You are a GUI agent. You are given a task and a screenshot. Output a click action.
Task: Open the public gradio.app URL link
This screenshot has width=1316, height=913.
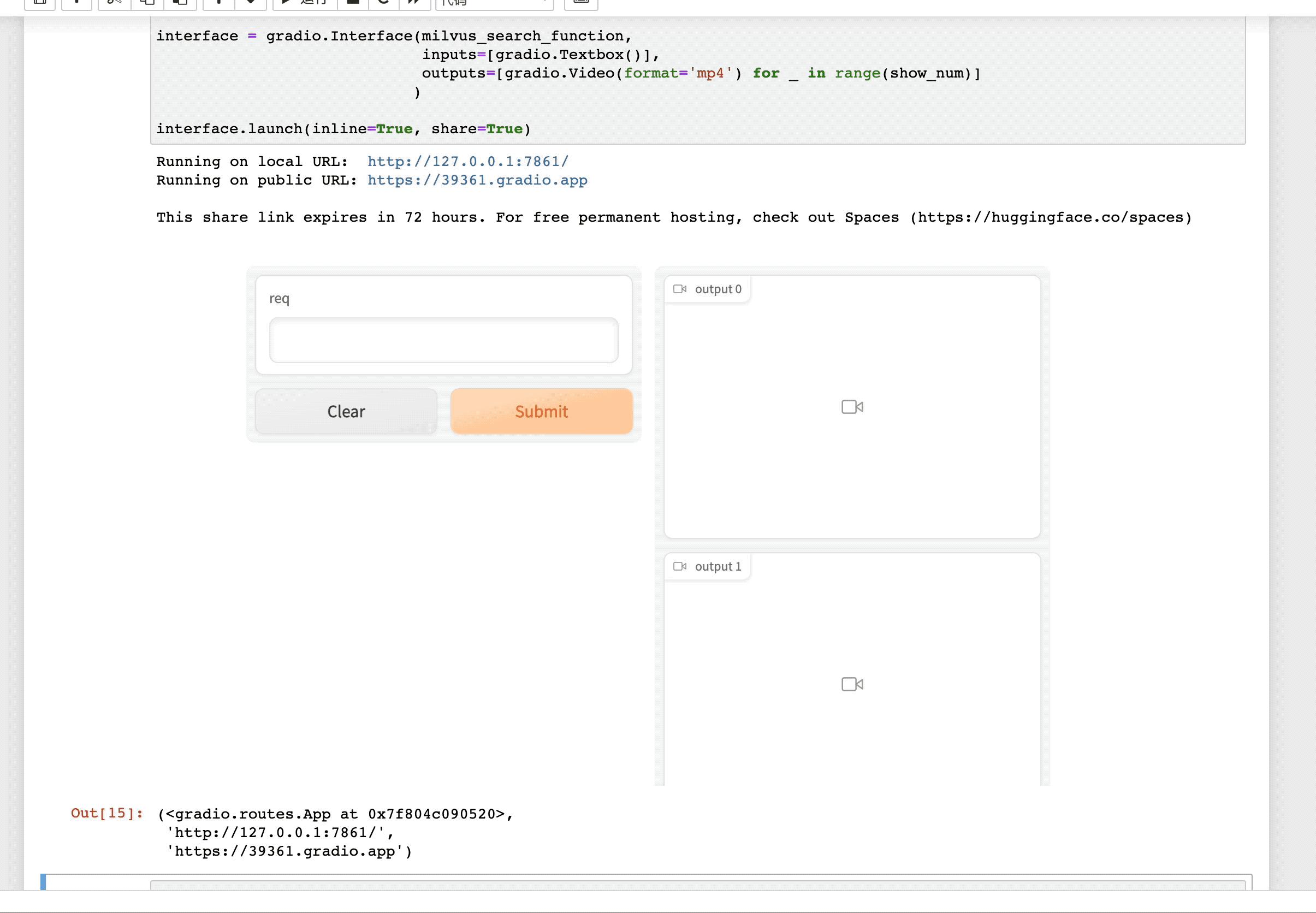477,180
